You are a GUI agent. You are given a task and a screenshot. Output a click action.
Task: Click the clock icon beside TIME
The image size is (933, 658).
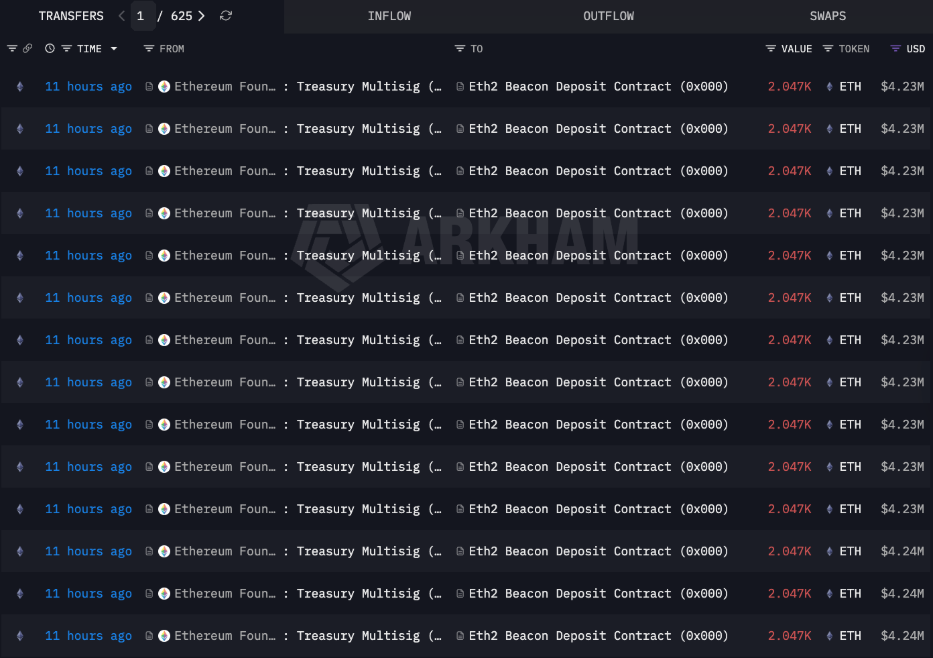tap(50, 49)
